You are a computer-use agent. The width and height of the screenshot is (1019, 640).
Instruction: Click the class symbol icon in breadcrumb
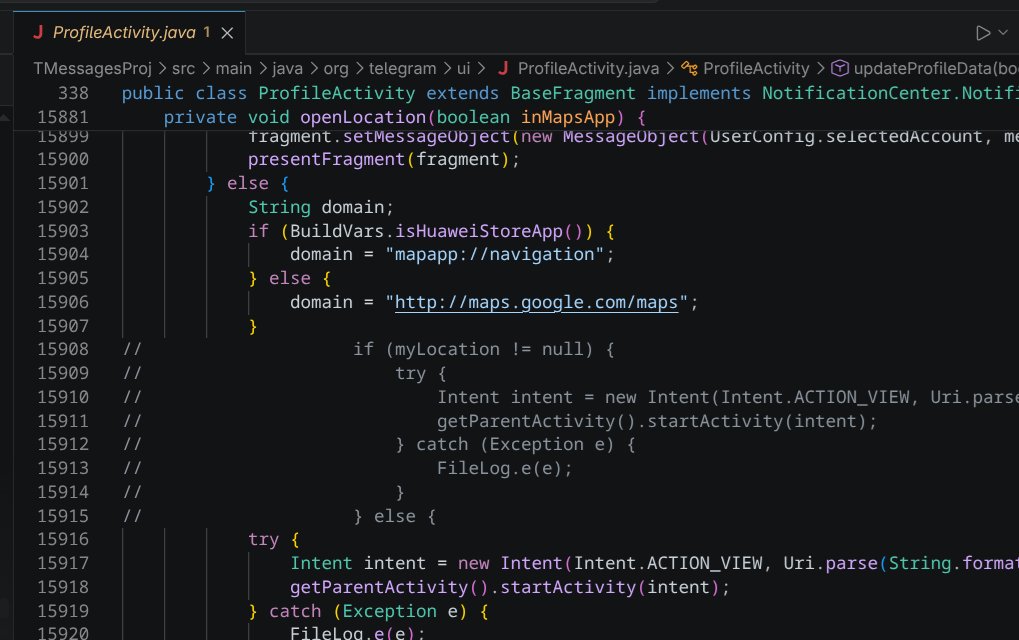689,68
